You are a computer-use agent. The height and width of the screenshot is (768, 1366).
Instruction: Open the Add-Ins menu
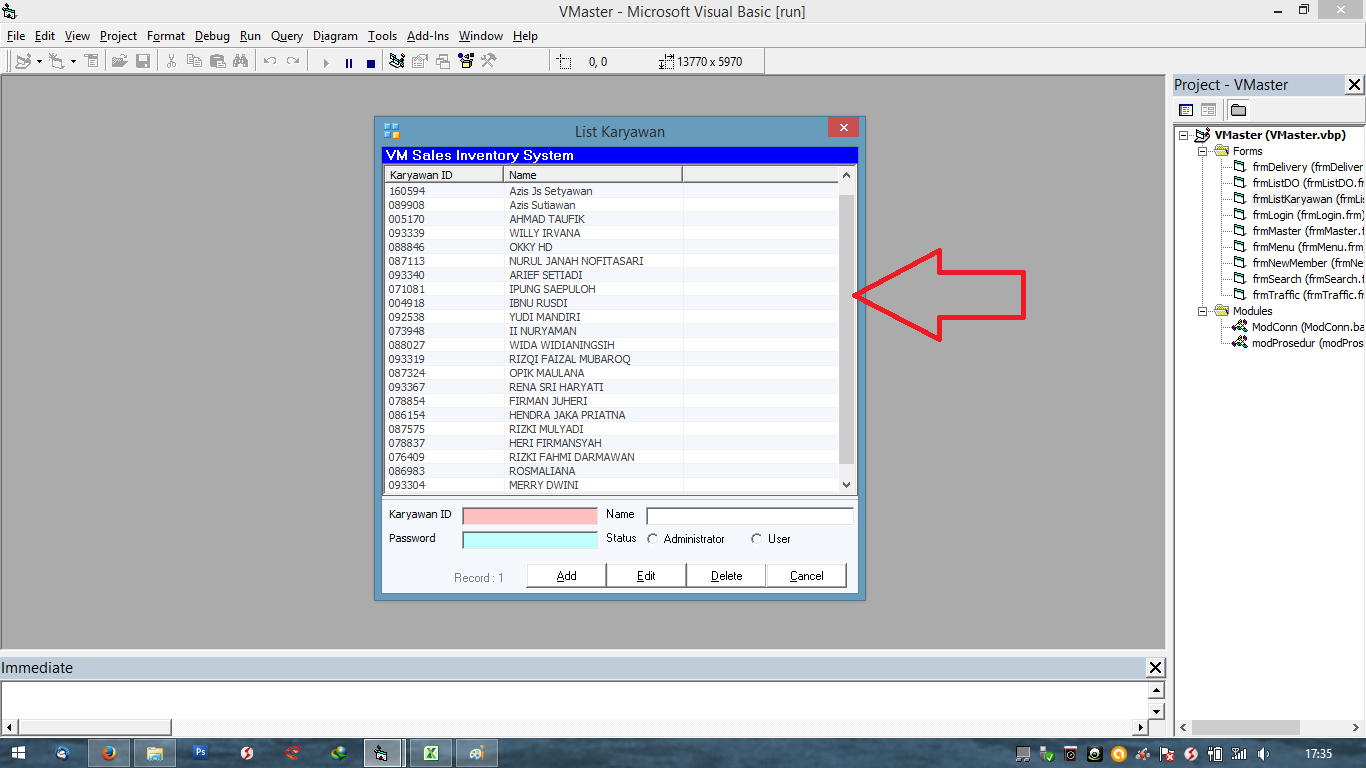[427, 36]
